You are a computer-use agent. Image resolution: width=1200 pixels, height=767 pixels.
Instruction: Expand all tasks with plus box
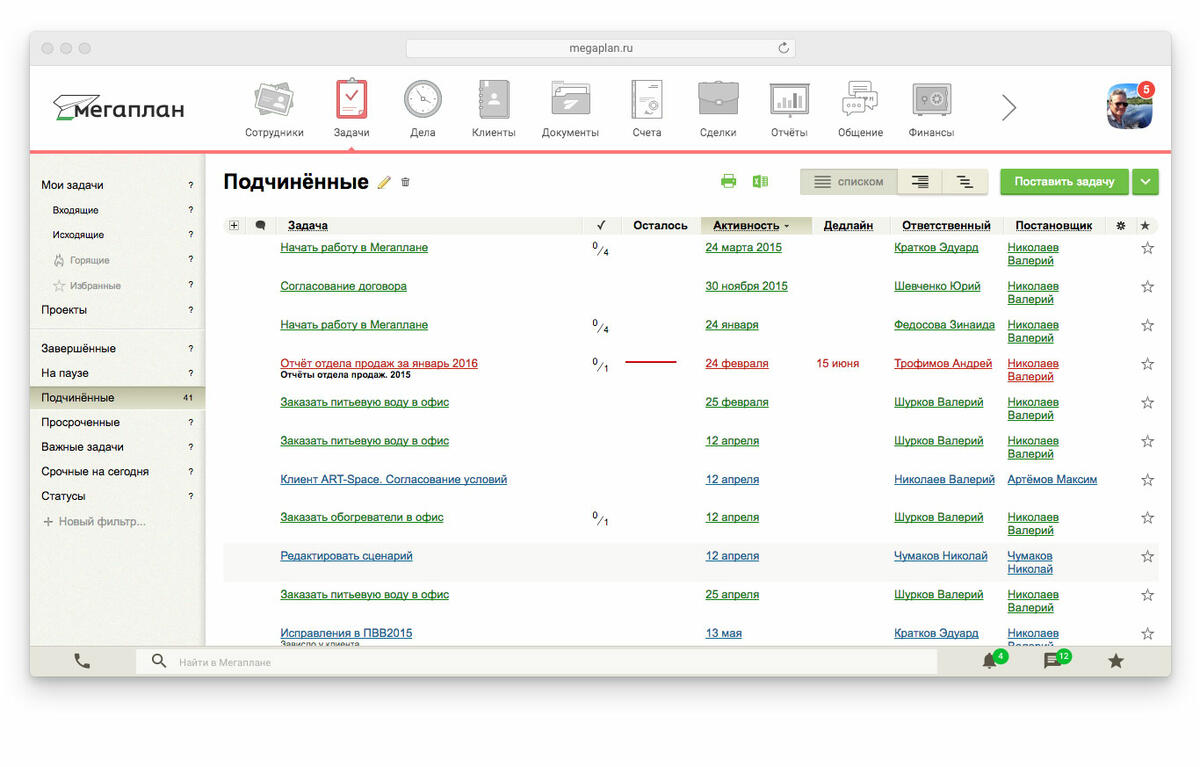[x=234, y=226]
